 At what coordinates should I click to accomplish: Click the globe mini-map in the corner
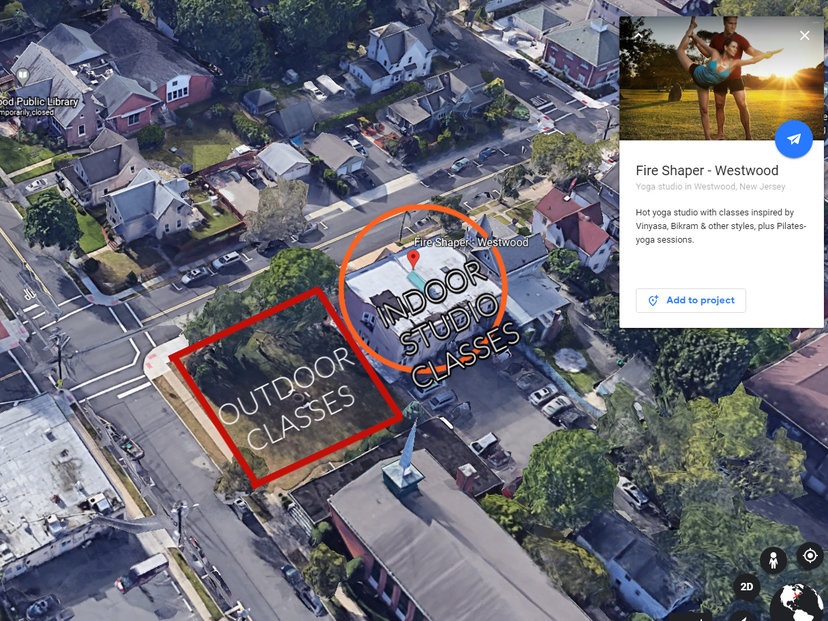[799, 603]
